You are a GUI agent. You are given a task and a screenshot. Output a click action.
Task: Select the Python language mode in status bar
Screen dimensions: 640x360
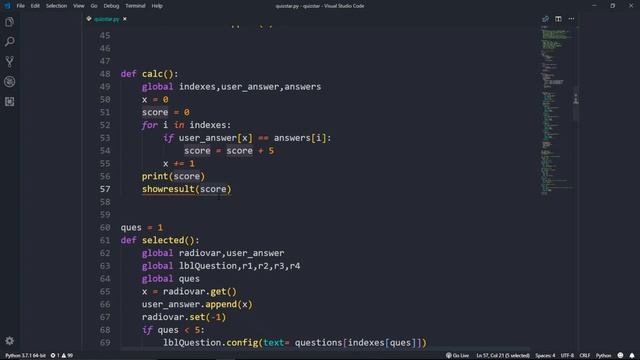[603, 356]
